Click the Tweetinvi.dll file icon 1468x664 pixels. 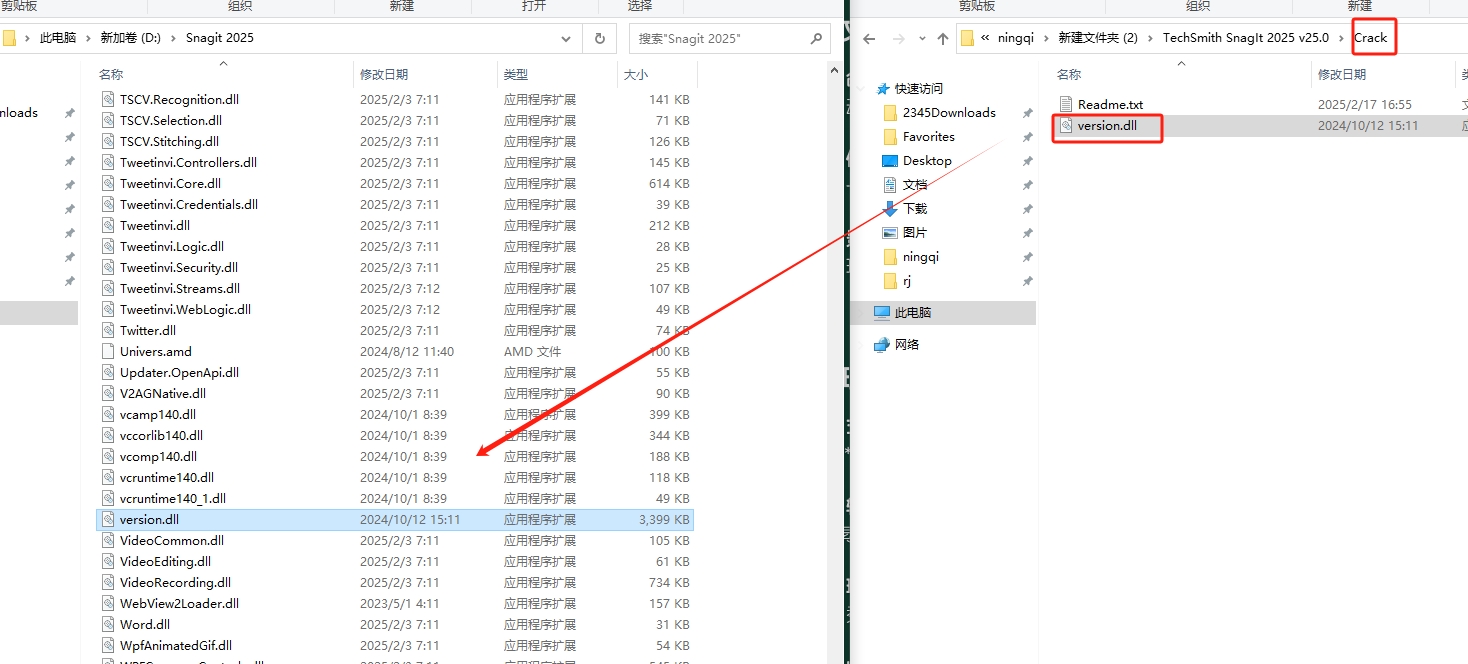(109, 225)
